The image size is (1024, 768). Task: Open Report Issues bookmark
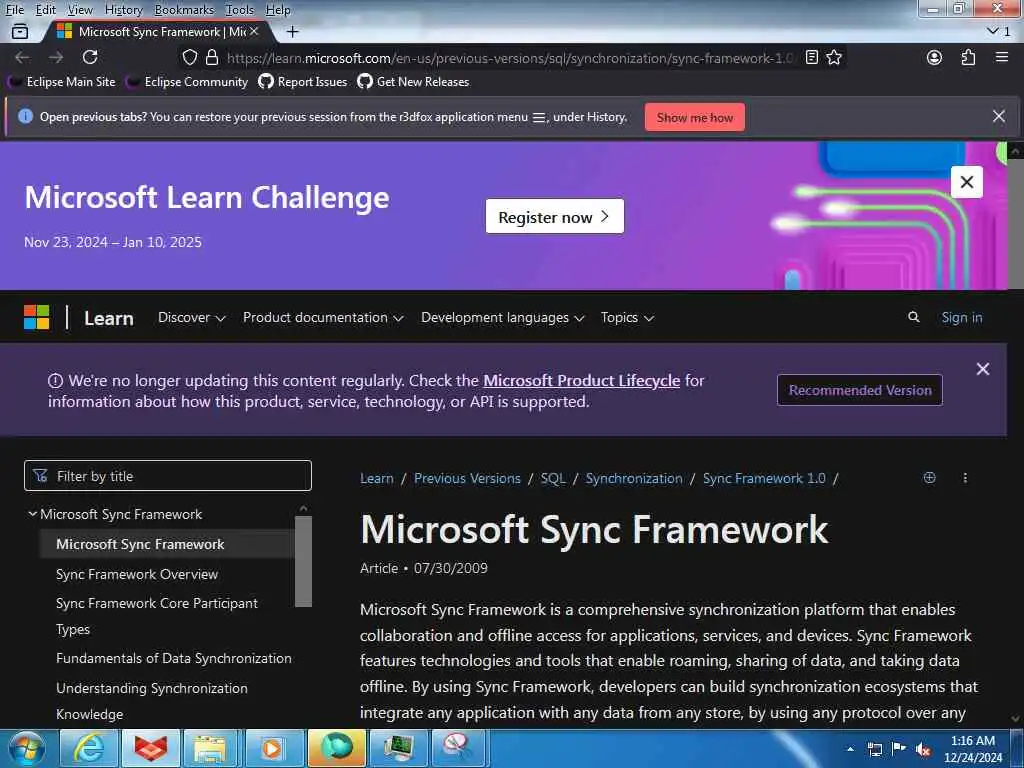point(303,82)
